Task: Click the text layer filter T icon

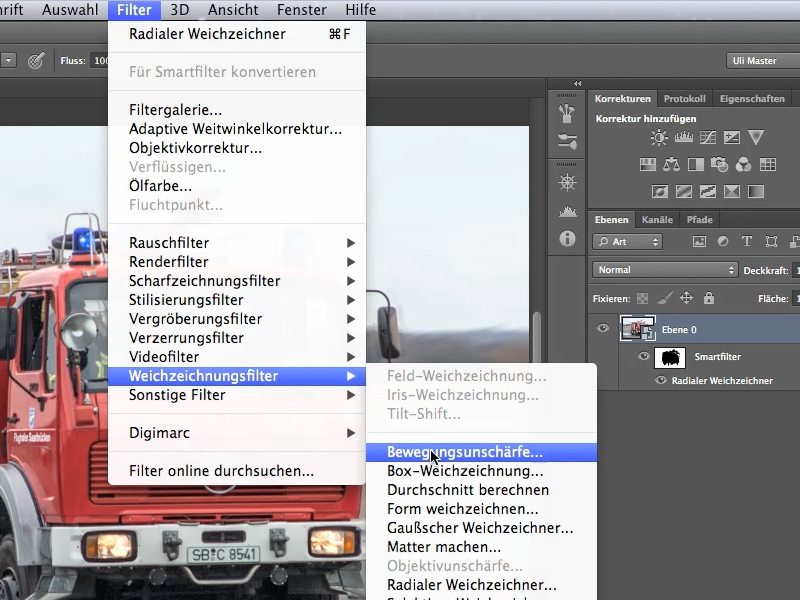Action: (746, 241)
